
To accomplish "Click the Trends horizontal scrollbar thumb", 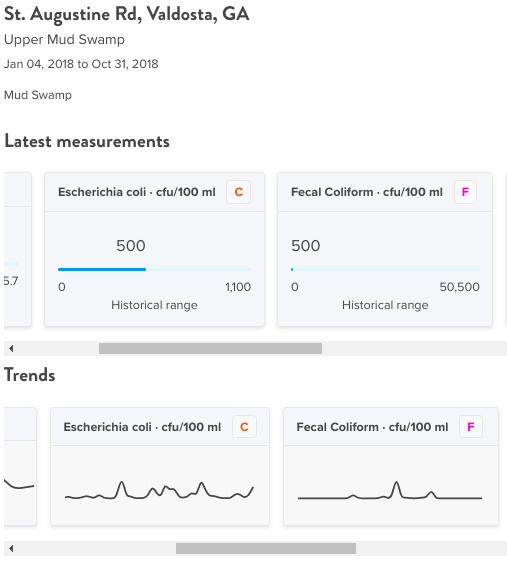I will [x=266, y=548].
